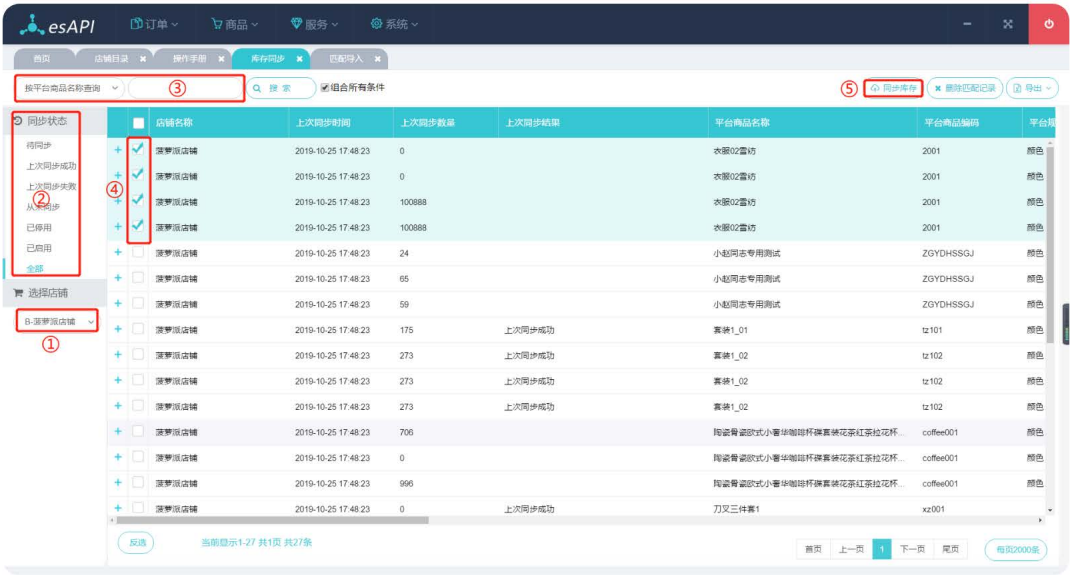Click the red power logout icon
Screen dimensions: 1077x575
coord(1048,24)
